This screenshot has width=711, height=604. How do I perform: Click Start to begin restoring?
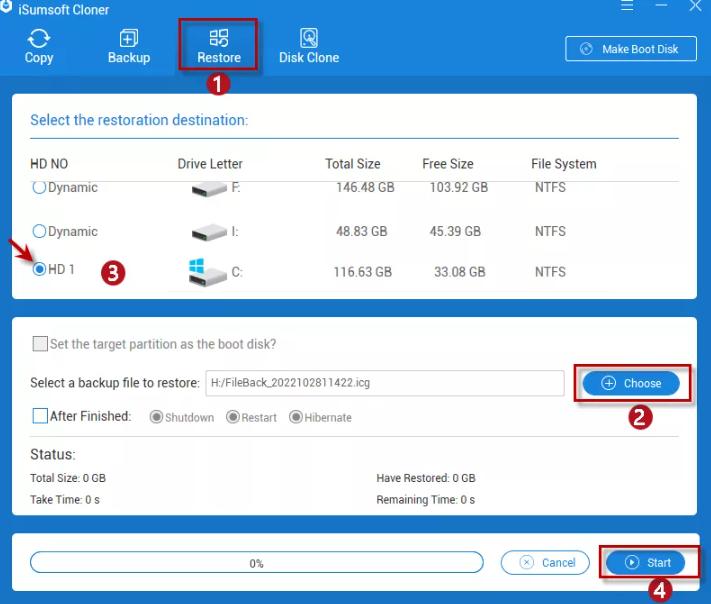(x=645, y=563)
